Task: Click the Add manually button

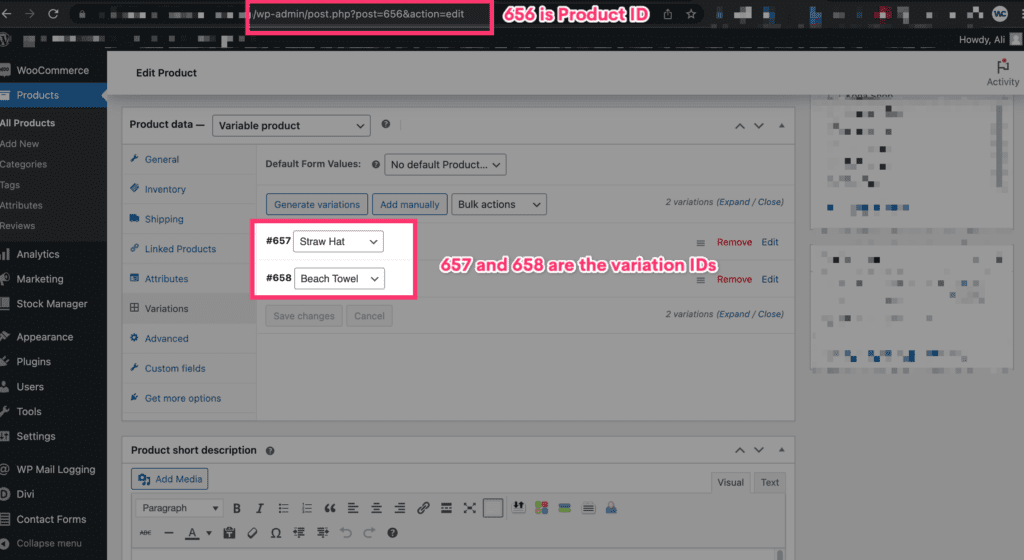Action: click(x=409, y=204)
